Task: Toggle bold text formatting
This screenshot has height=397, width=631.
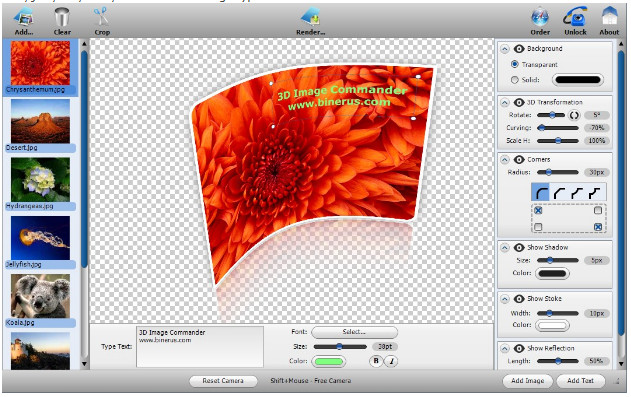Action: pyautogui.click(x=376, y=361)
